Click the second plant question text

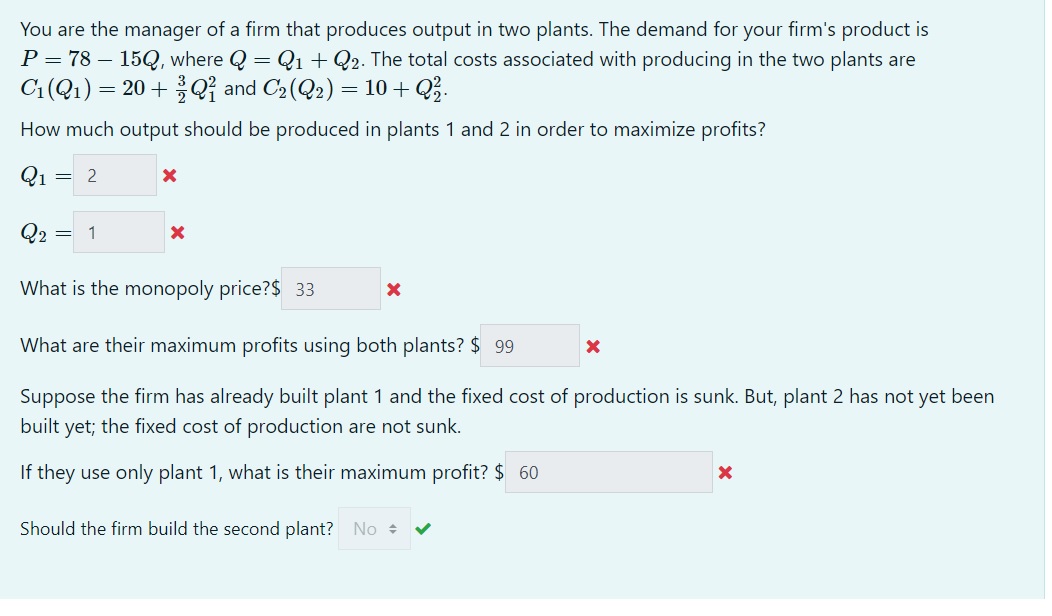click(x=176, y=528)
